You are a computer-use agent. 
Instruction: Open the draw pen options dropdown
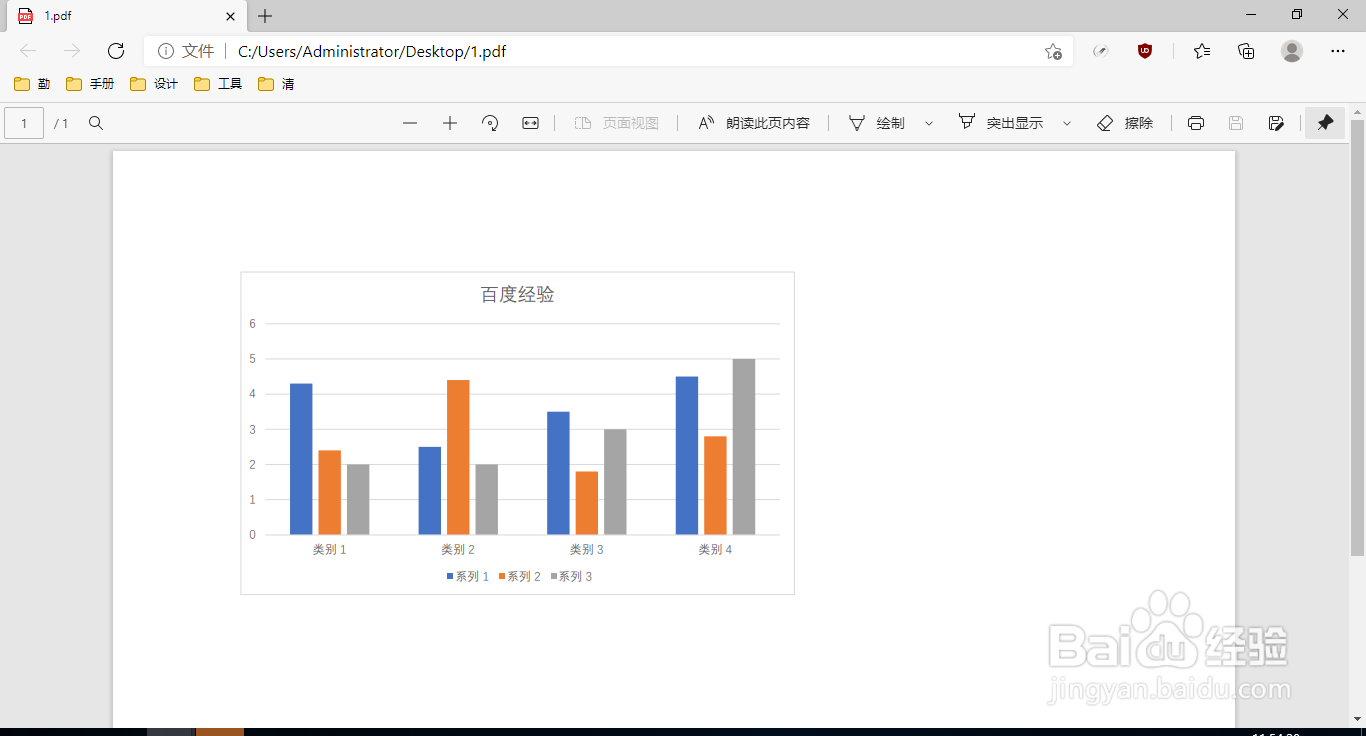[x=928, y=122]
